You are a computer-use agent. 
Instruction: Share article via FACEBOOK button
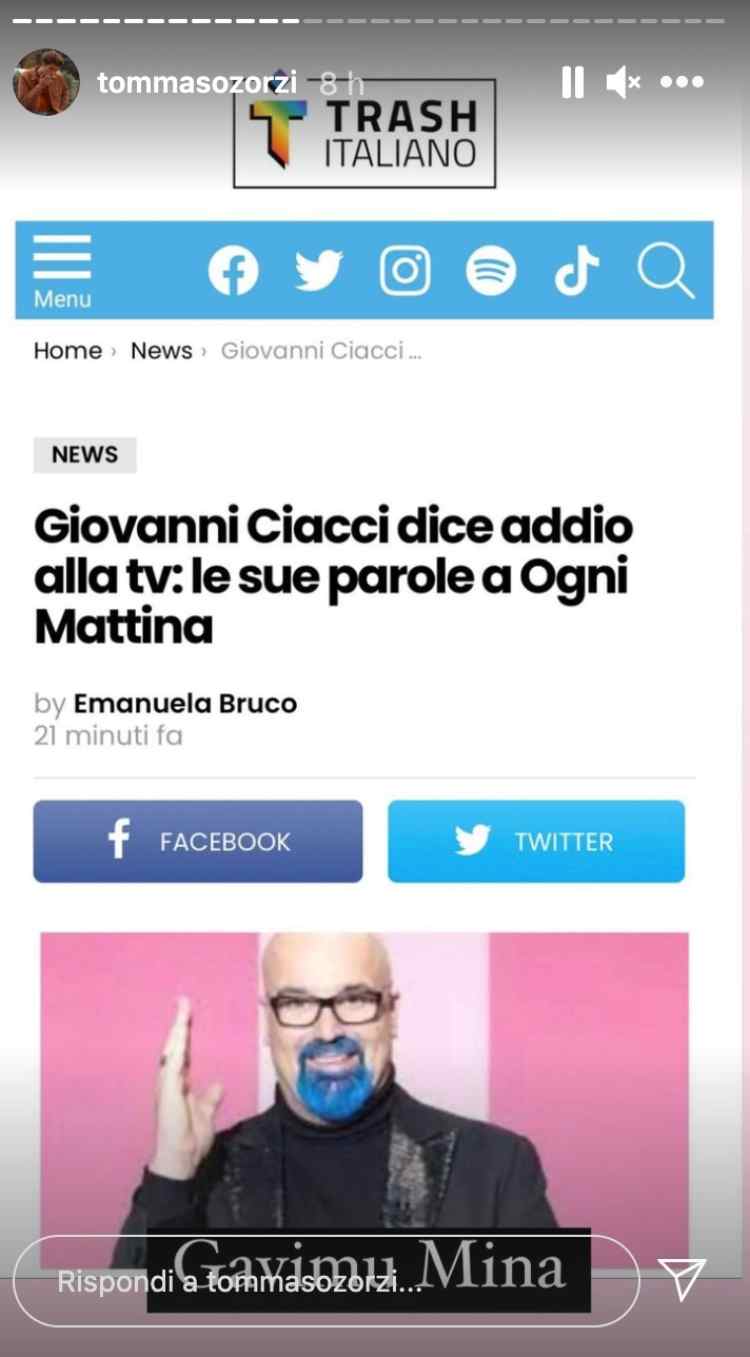click(198, 841)
